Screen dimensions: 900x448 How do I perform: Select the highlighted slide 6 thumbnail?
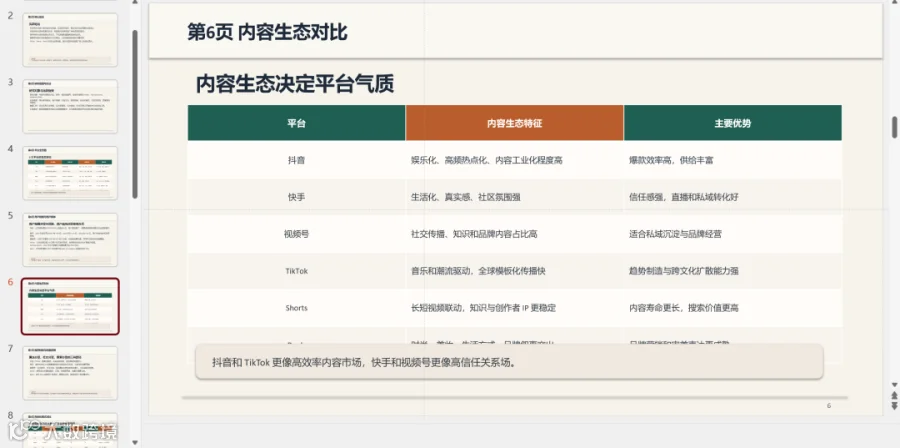(x=70, y=306)
